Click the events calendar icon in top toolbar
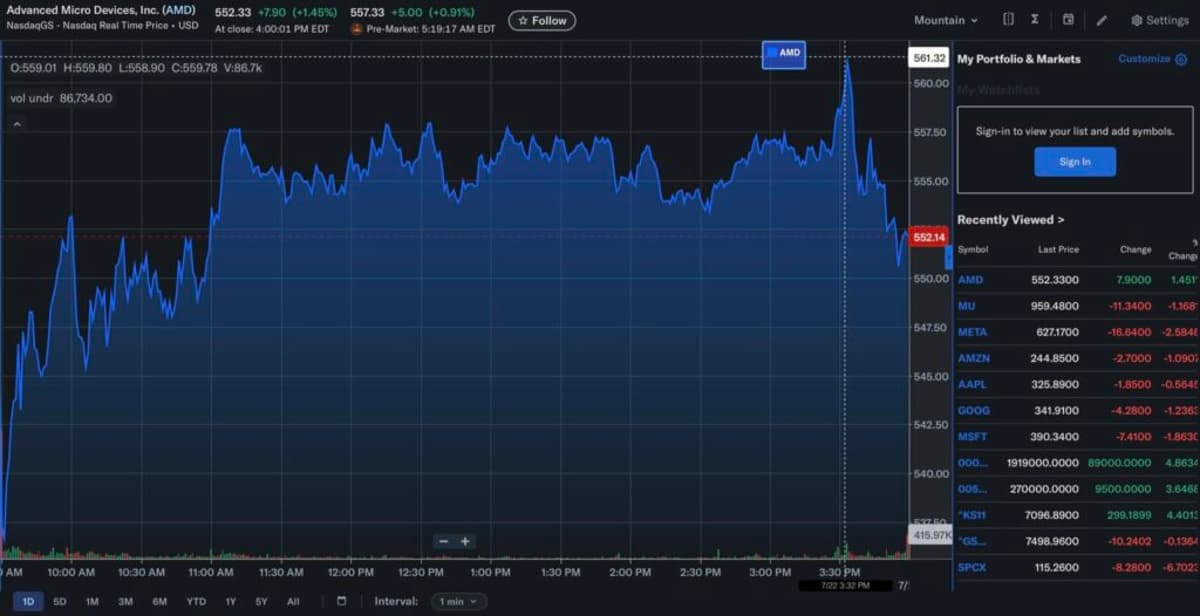This screenshot has height=616, width=1200. tap(1068, 20)
